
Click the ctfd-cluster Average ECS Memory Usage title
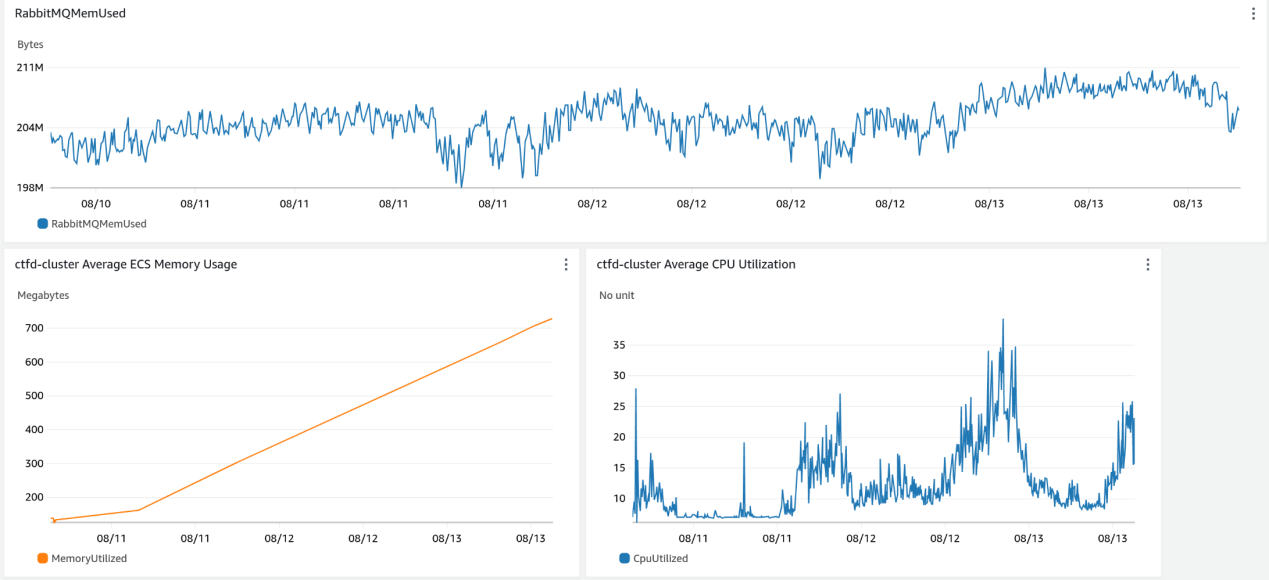(125, 265)
